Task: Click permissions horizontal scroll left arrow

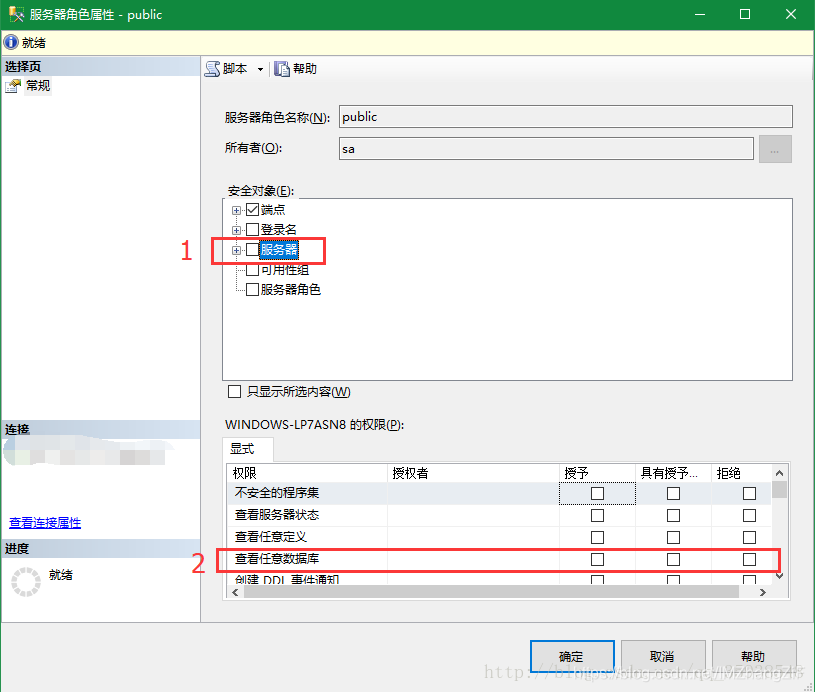Action: [235, 592]
